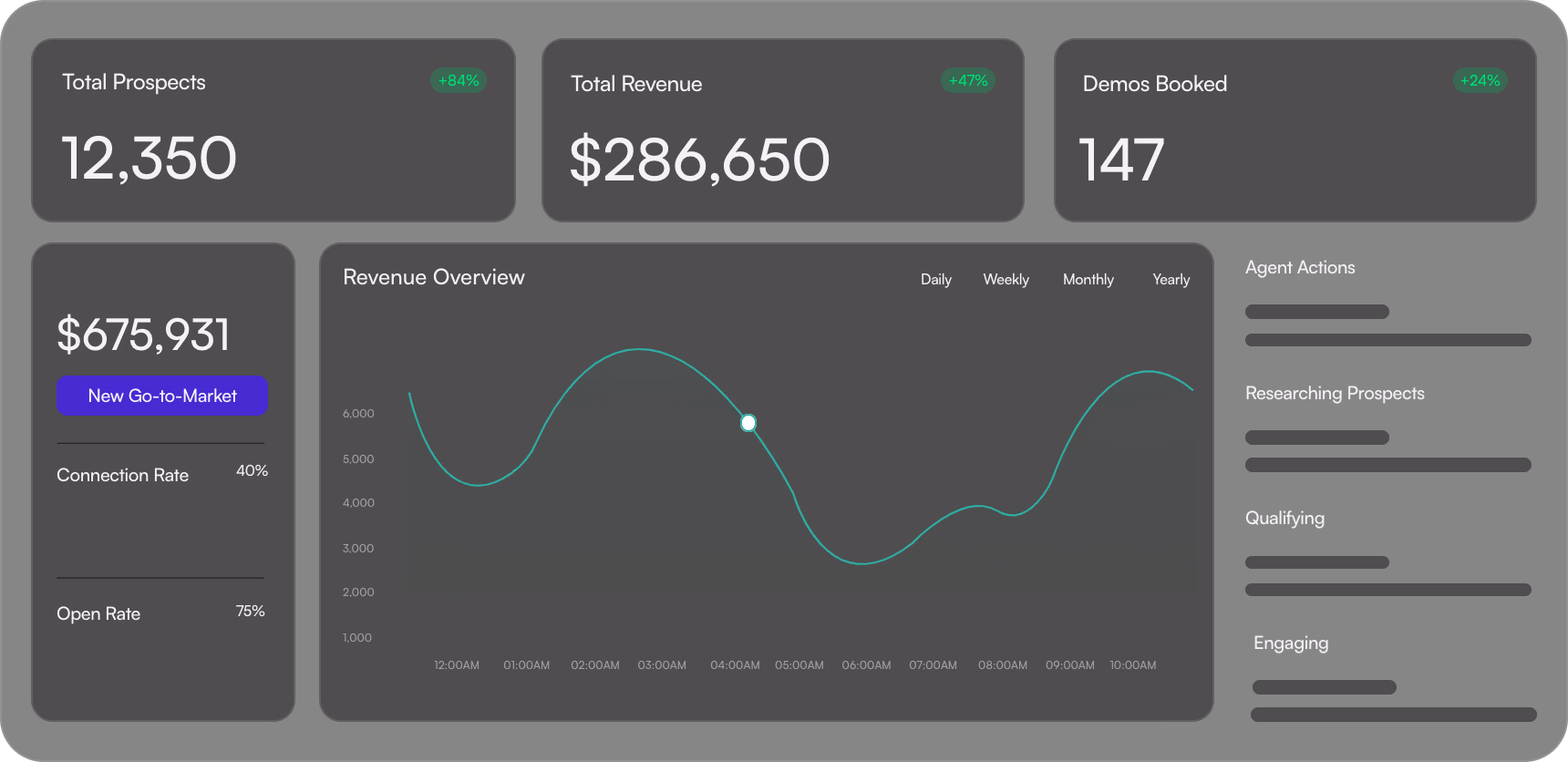Click the New Go-to-Market button
The height and width of the screenshot is (762, 1568).
click(162, 396)
